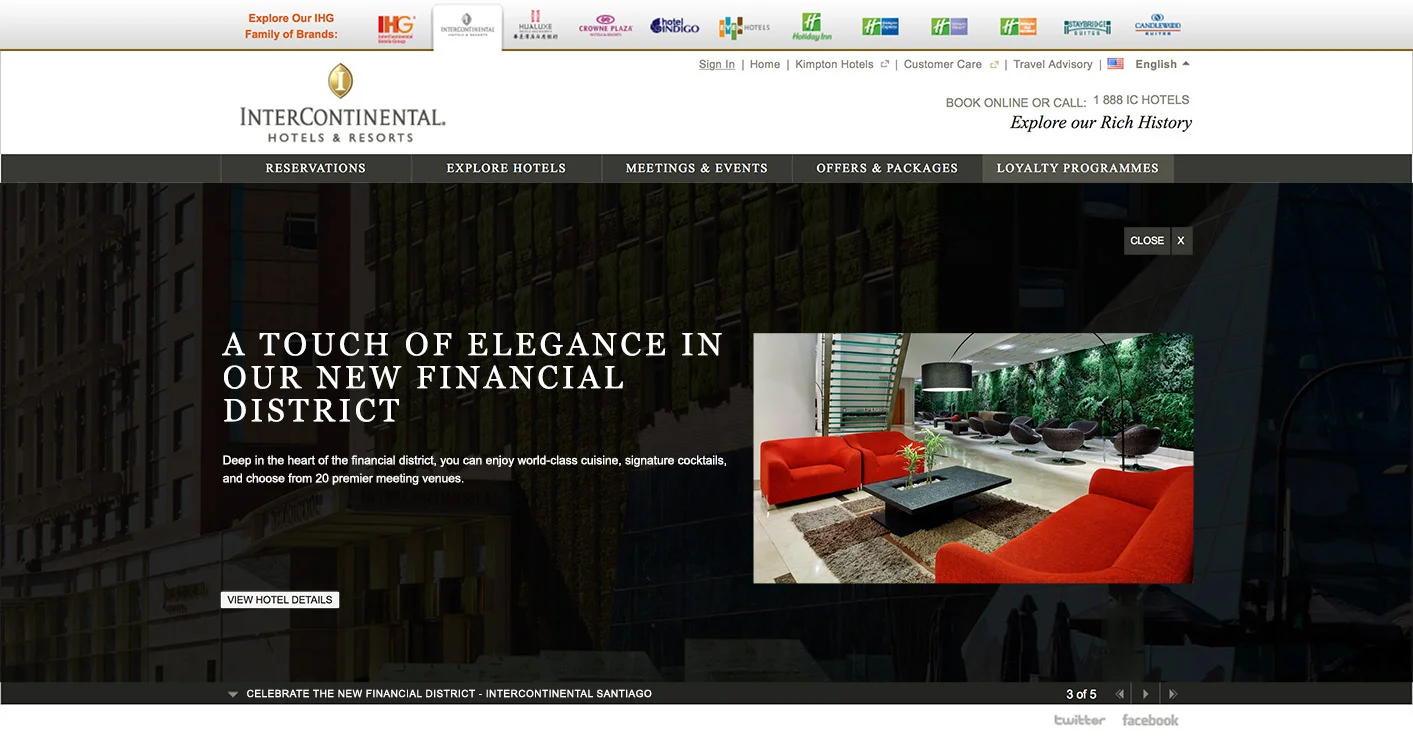
Task: Click the US flag icon
Action: 1116,64
